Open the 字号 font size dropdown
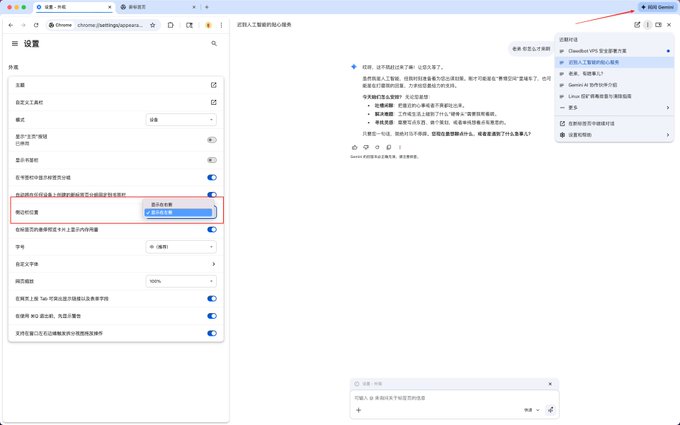Viewport: 680px width, 425px height. coord(180,246)
